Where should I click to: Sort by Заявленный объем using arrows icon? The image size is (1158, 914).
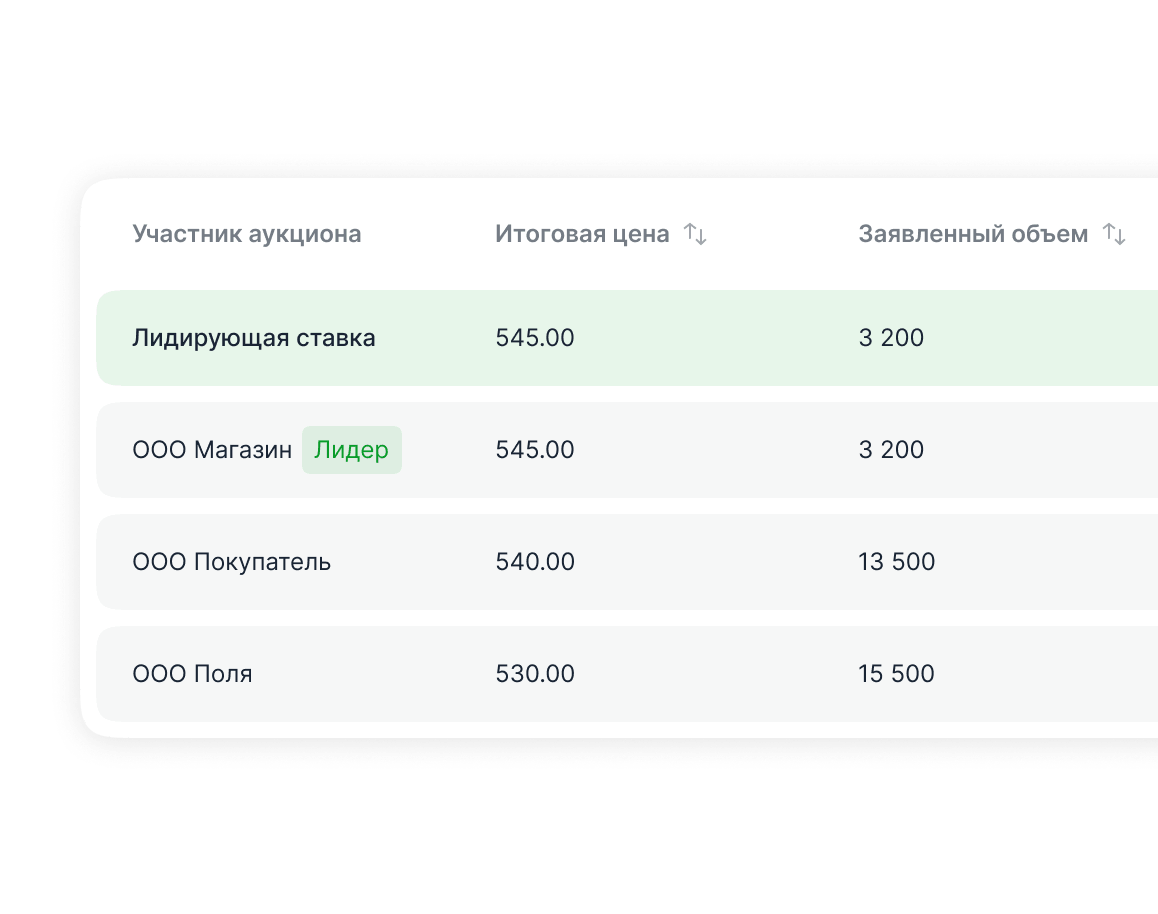[x=1114, y=235]
